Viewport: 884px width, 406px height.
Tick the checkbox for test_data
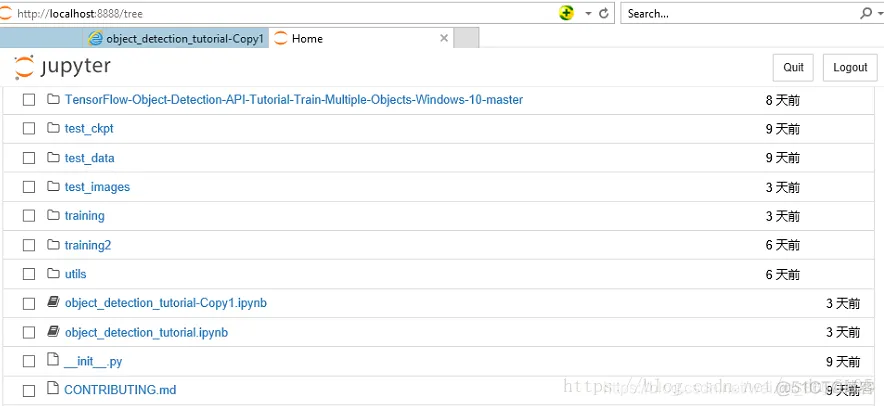(29, 158)
